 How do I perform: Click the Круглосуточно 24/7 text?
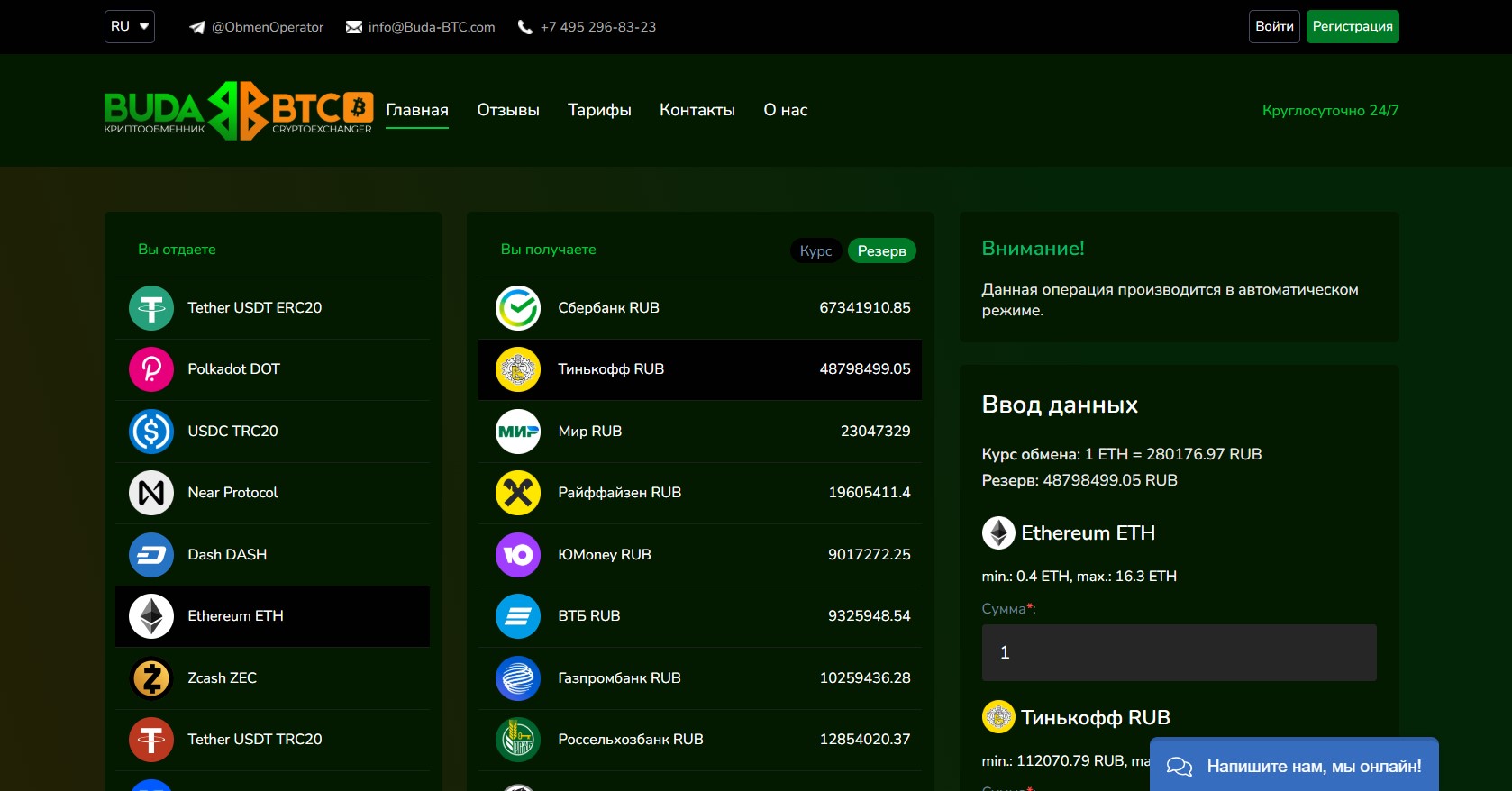click(x=1330, y=111)
